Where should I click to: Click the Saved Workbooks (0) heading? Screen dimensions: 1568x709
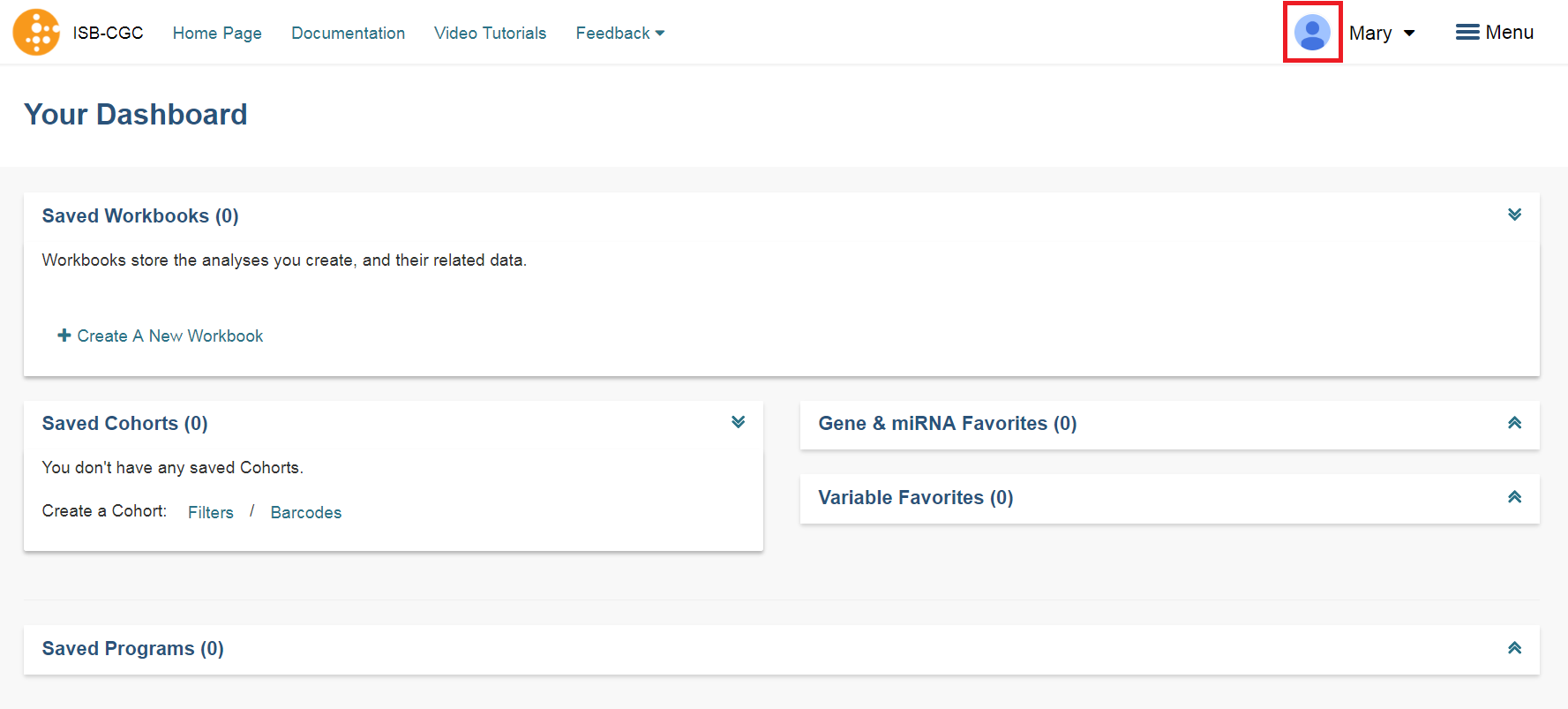point(140,216)
